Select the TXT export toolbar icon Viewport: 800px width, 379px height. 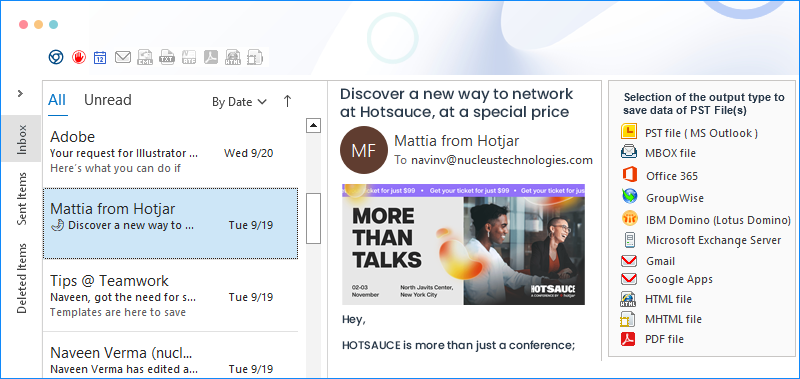167,57
